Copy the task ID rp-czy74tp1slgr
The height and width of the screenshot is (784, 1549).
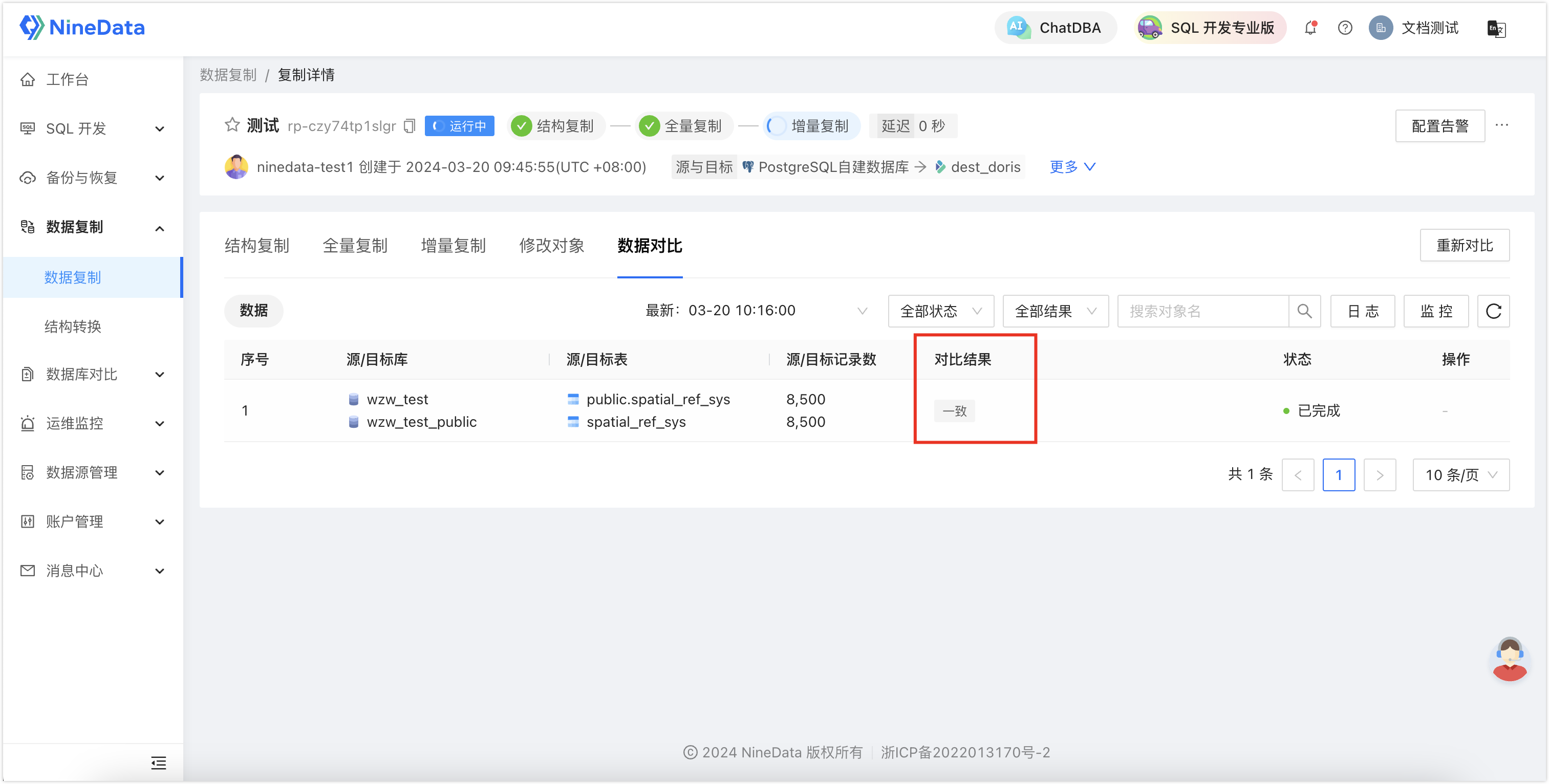pyautogui.click(x=408, y=126)
